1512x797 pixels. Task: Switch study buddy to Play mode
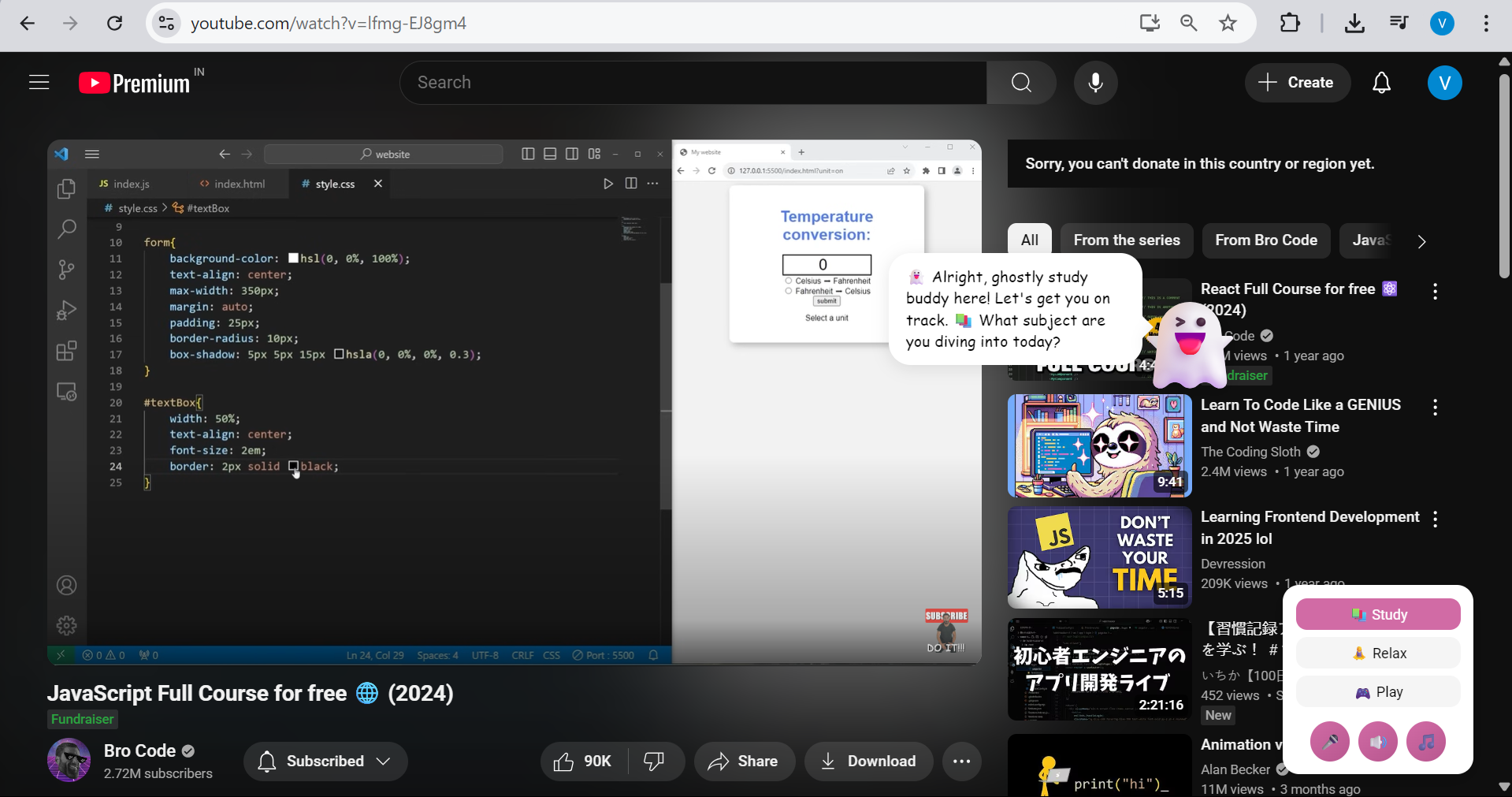tap(1378, 692)
